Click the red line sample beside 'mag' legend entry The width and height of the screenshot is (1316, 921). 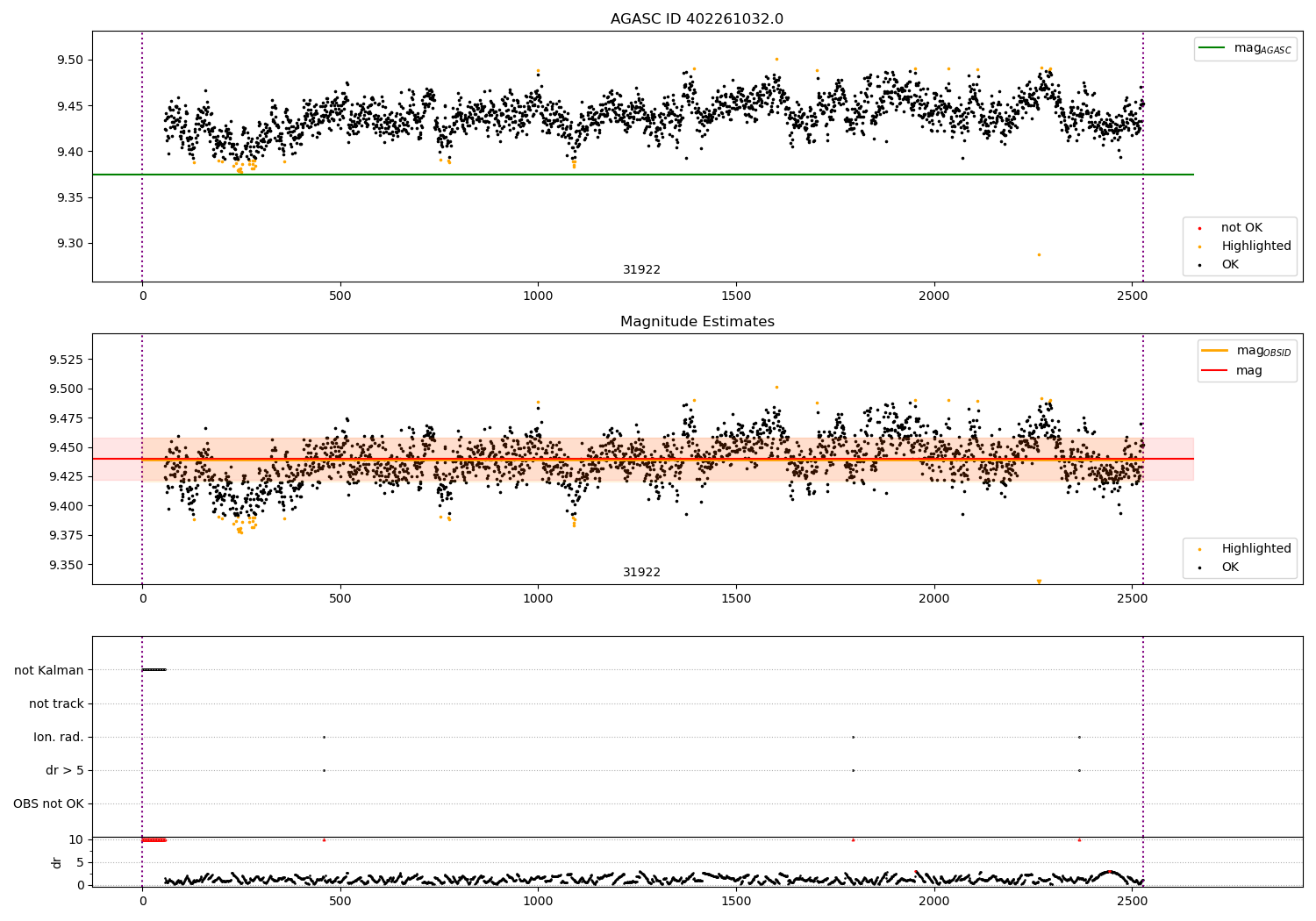click(1215, 371)
